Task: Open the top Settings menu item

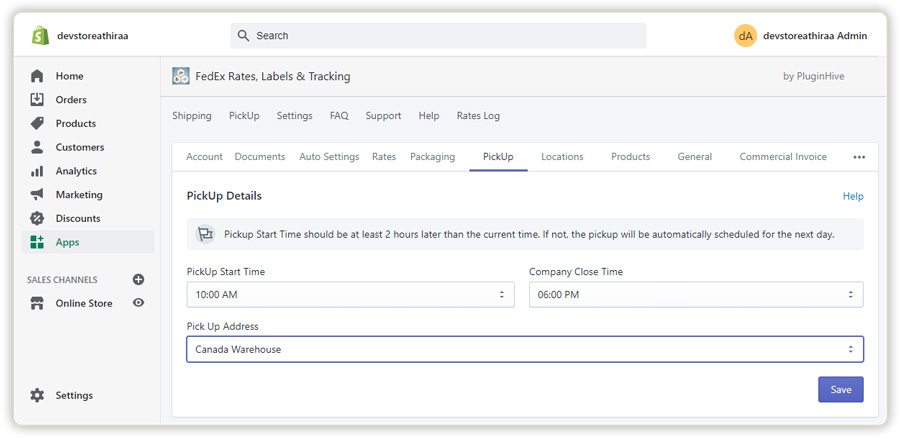Action: click(x=294, y=115)
